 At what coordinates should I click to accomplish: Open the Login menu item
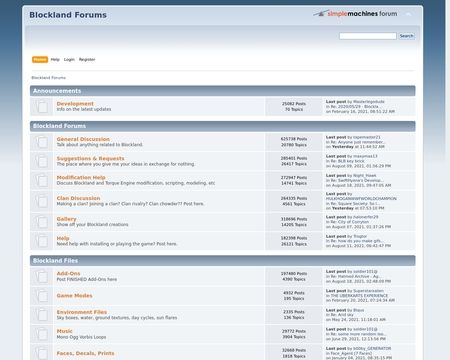pyautogui.click(x=69, y=59)
